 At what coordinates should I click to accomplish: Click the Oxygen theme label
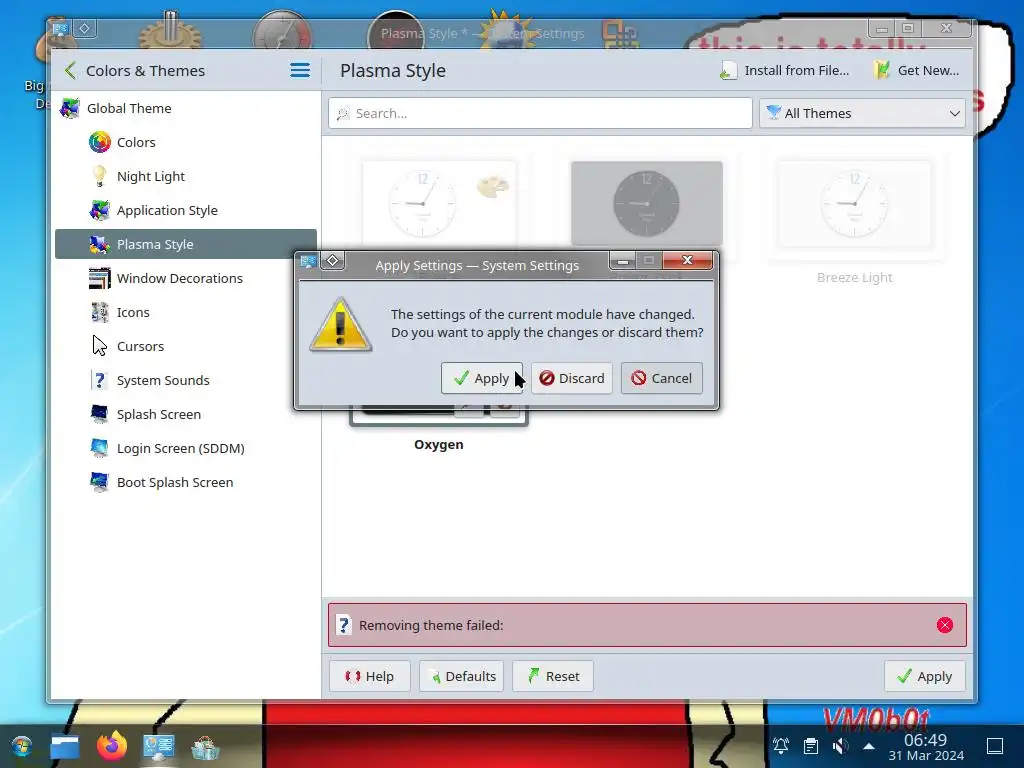pos(439,445)
